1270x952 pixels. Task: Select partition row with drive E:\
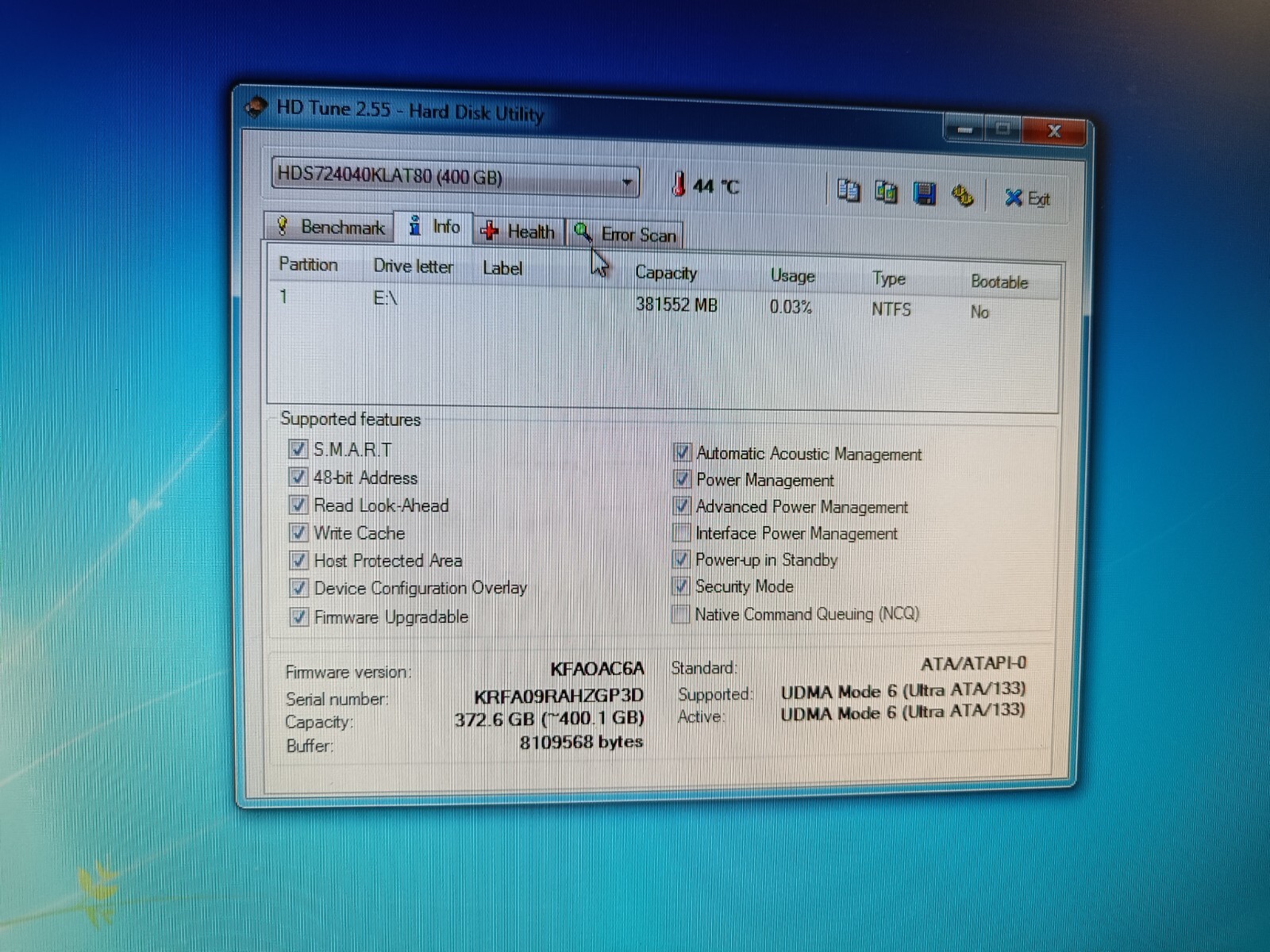(x=664, y=305)
